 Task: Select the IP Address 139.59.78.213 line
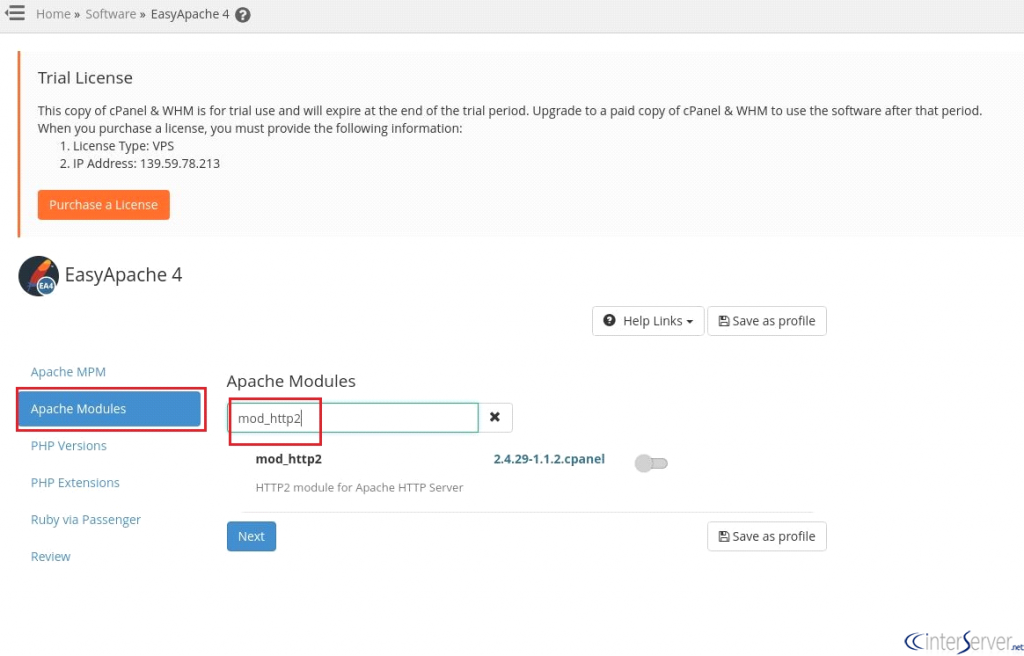(x=140, y=163)
